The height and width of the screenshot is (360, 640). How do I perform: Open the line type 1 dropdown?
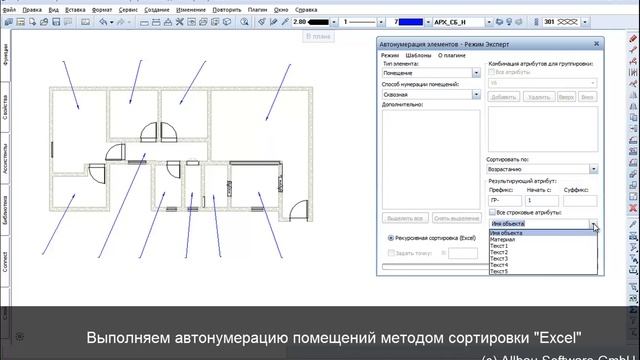tap(381, 22)
